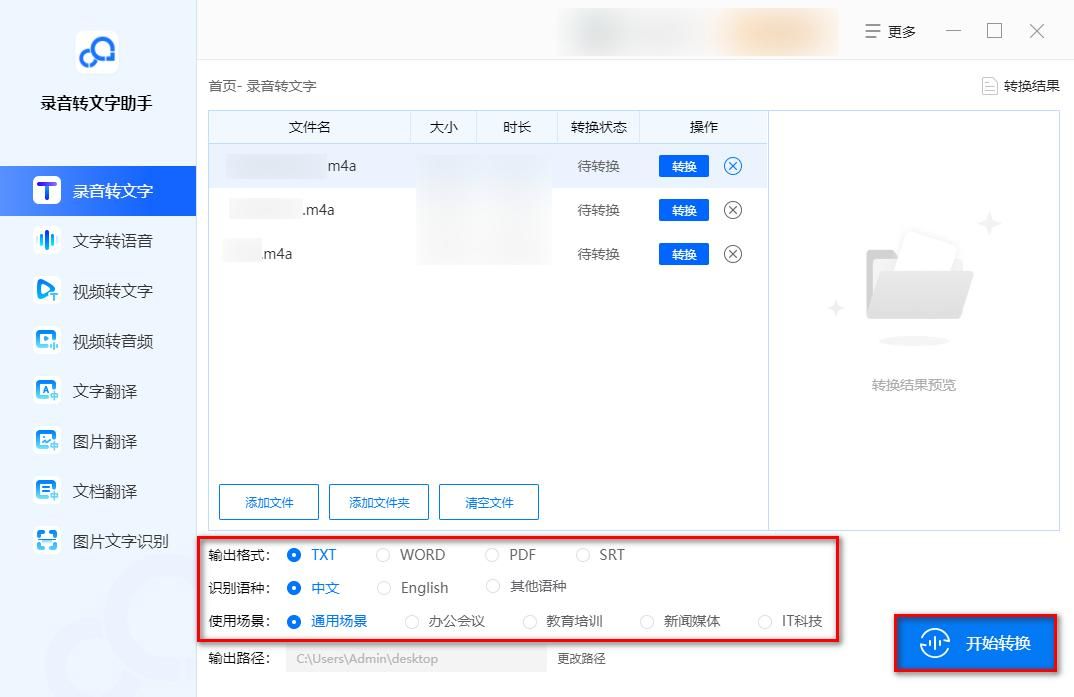Click the 时长 column header

[516, 127]
